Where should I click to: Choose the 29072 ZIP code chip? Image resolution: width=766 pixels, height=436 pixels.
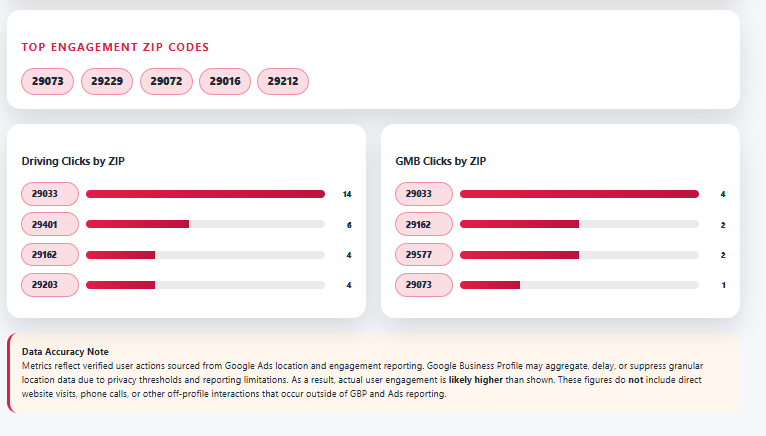click(x=166, y=82)
